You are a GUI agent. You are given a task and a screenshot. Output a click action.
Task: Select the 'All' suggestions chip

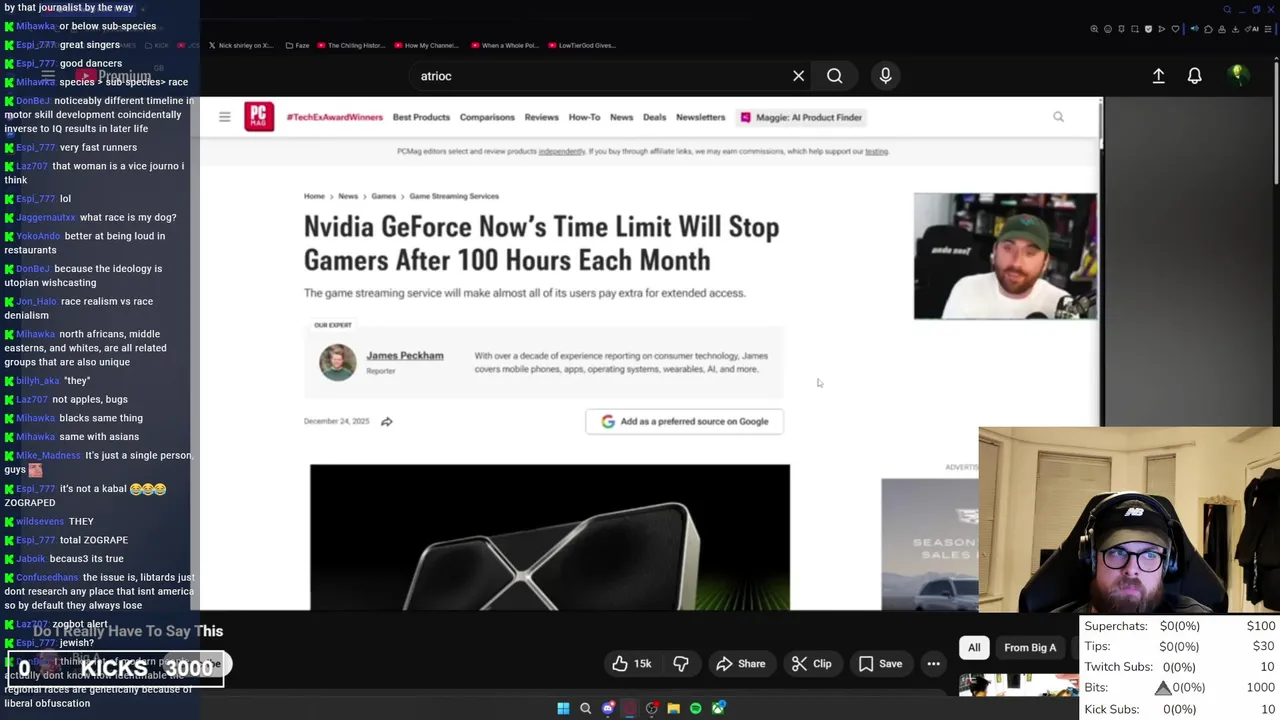point(974,648)
